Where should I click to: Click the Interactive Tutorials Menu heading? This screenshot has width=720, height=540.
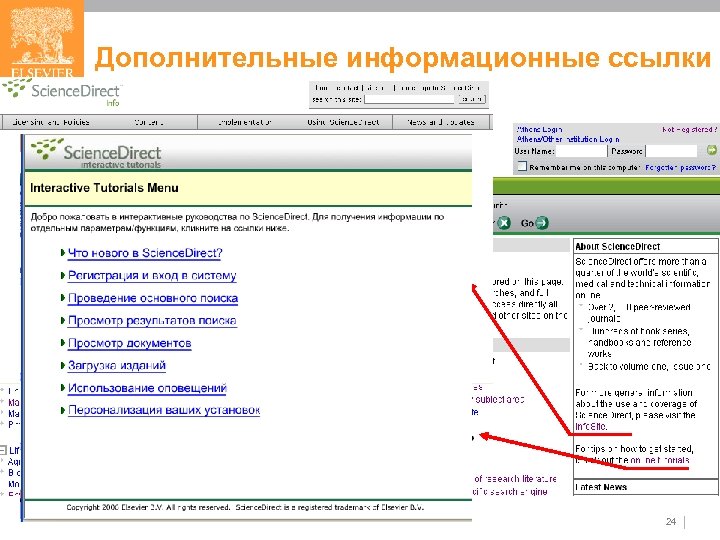coord(104,188)
